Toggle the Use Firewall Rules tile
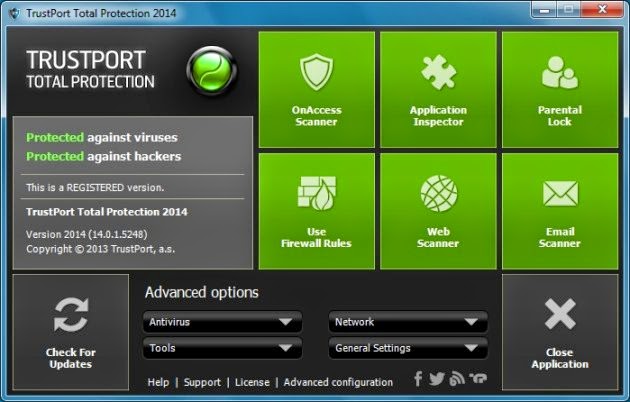 tap(317, 211)
